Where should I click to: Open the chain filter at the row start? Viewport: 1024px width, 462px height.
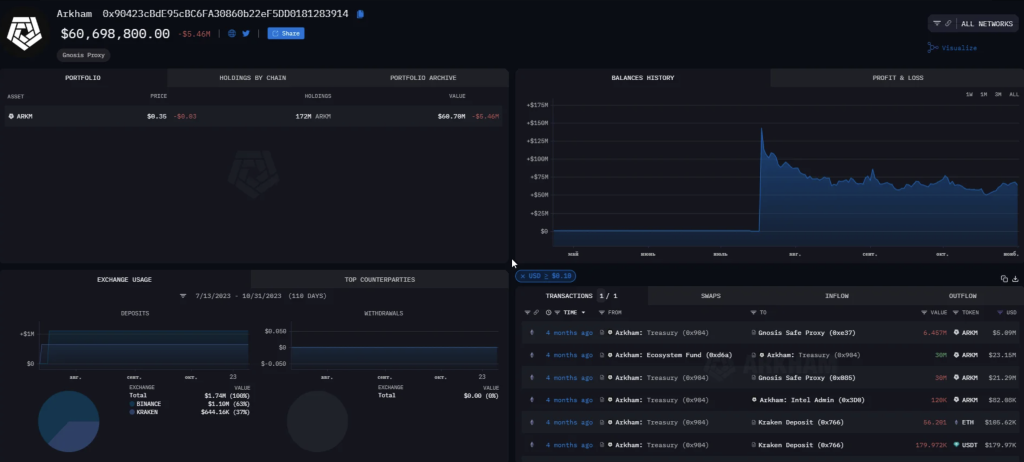528,313
